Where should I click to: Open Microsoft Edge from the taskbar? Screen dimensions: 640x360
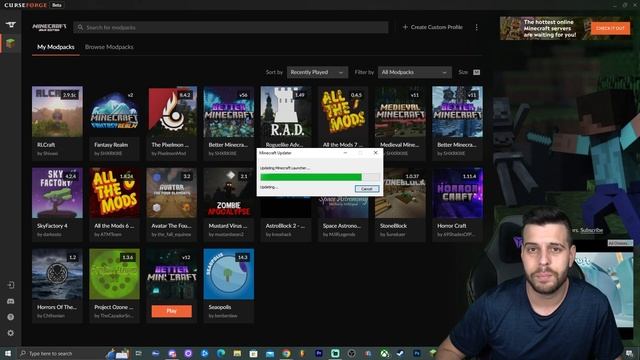coord(221,353)
